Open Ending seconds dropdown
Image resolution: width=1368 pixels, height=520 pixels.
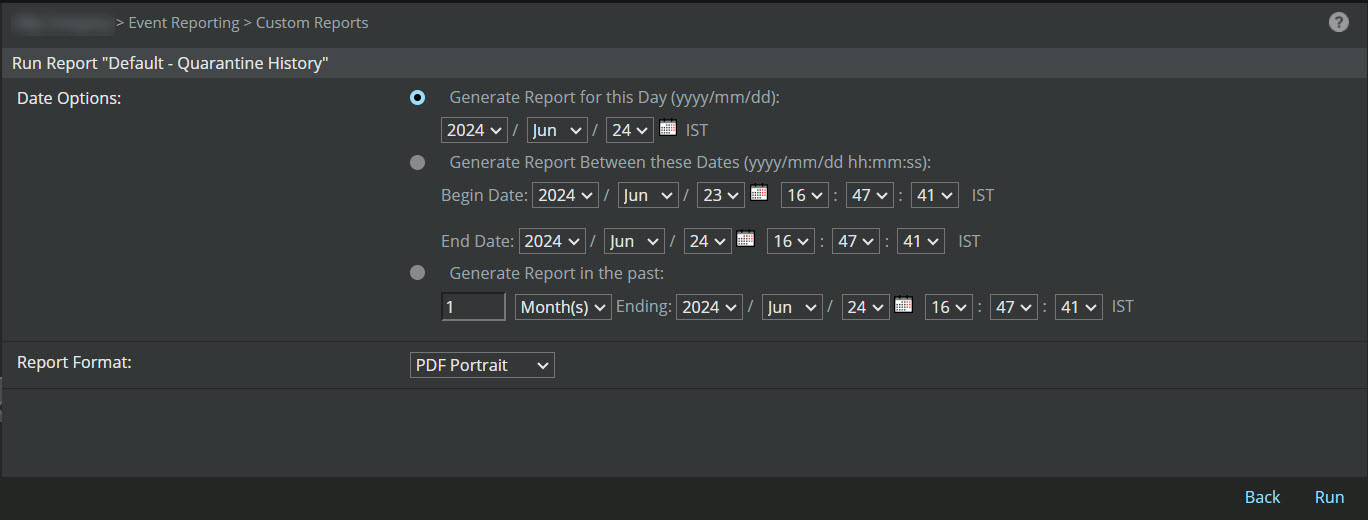point(1078,307)
